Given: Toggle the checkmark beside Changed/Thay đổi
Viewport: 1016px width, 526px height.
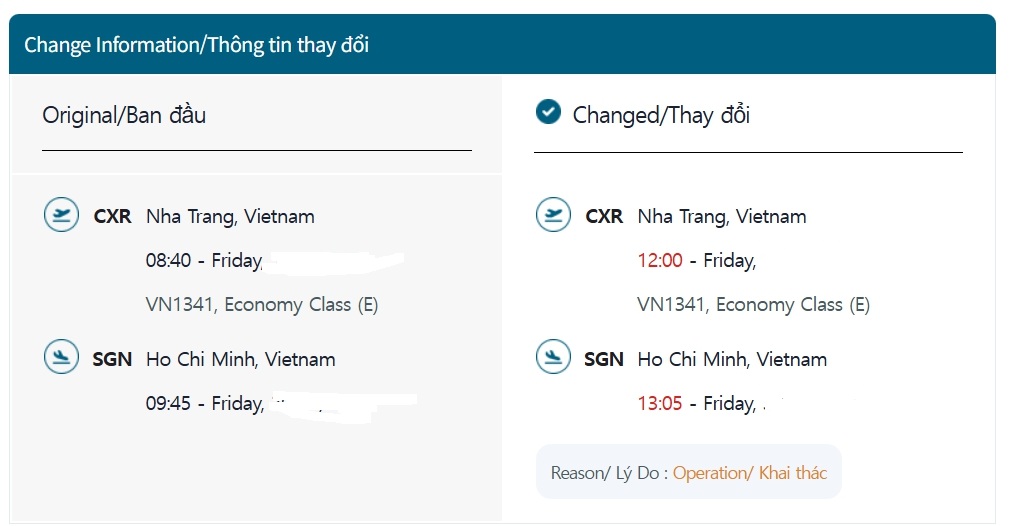Looking at the screenshot, I should pos(548,112).
